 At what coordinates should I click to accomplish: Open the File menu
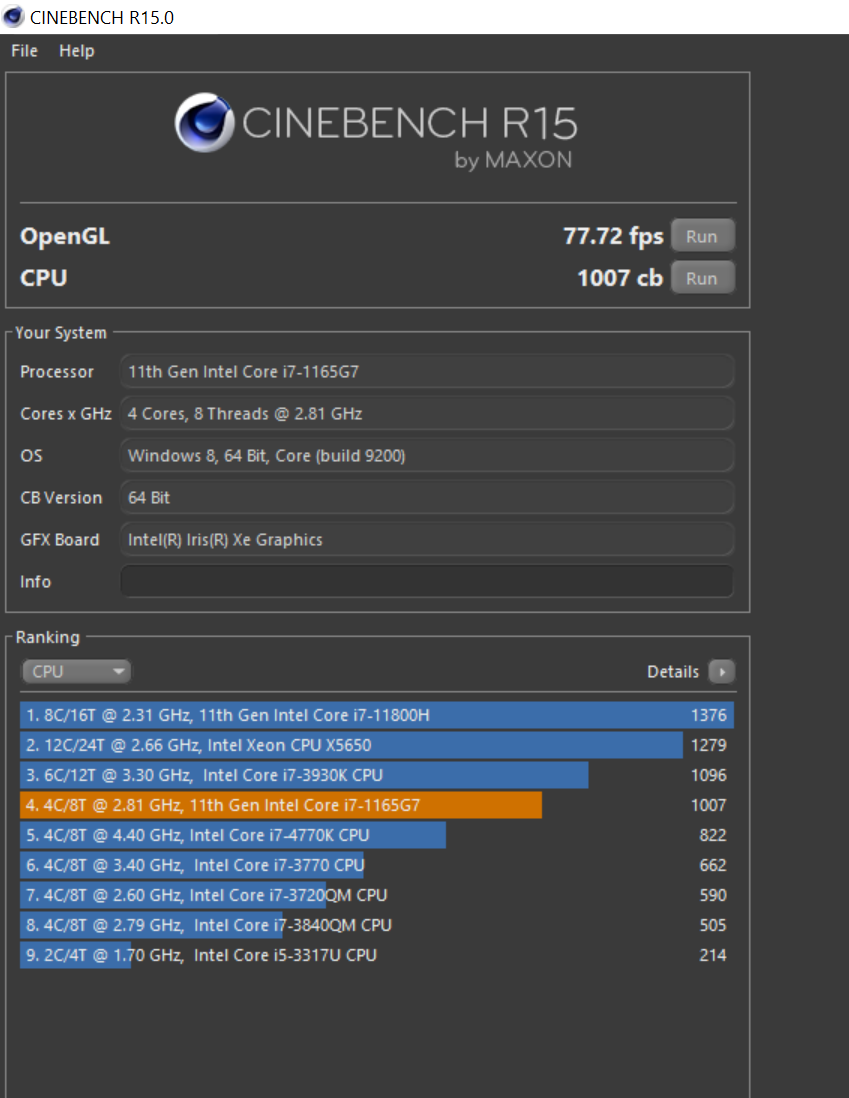click(x=25, y=51)
